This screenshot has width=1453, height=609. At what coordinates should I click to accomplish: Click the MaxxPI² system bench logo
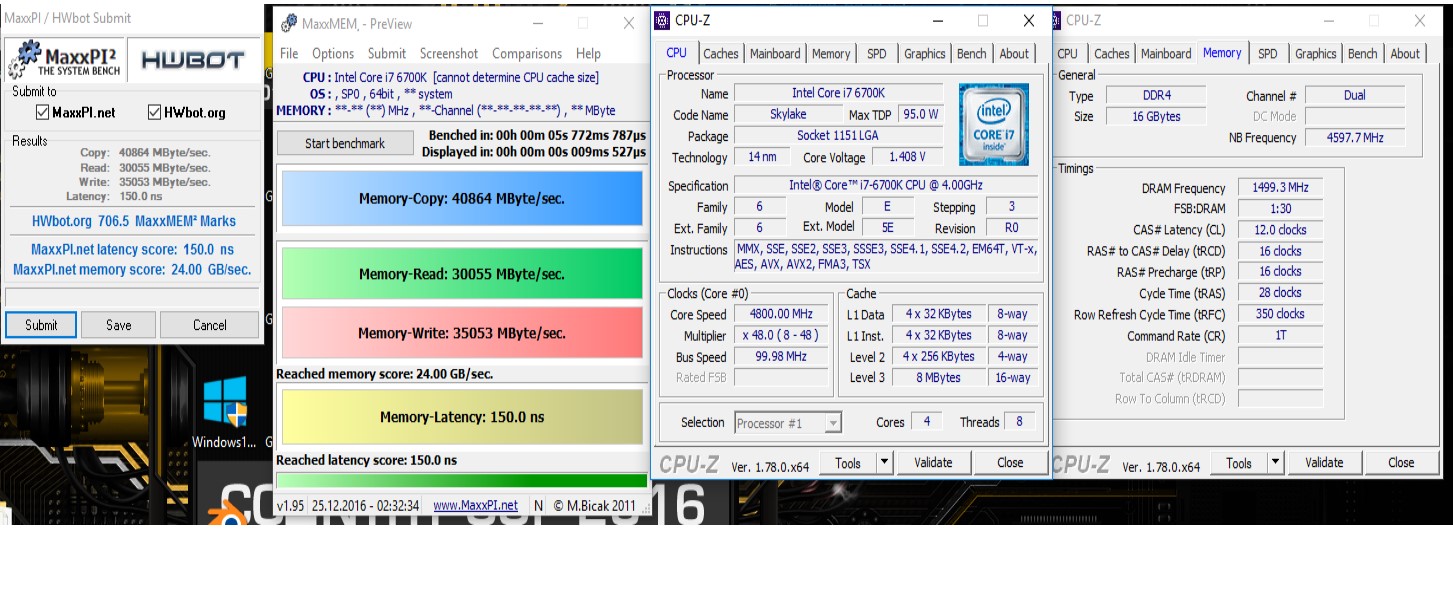click(x=65, y=59)
